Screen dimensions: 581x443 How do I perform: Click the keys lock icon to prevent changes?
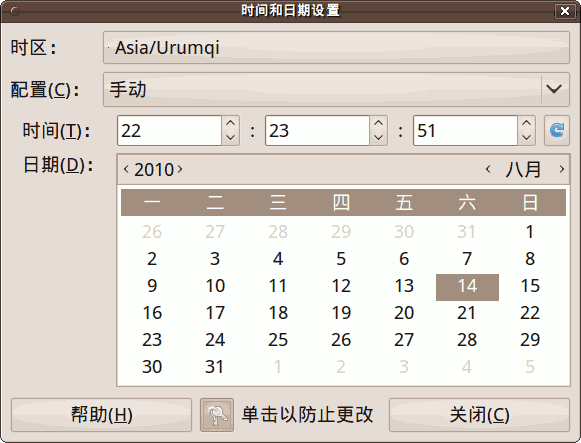[217, 415]
